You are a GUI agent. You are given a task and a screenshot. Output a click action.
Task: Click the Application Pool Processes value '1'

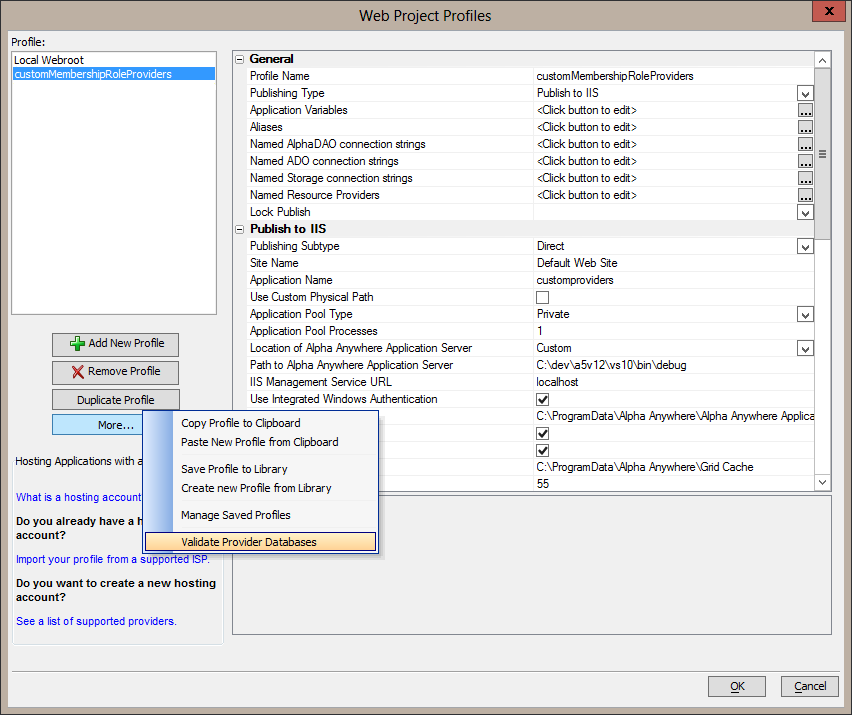(540, 331)
